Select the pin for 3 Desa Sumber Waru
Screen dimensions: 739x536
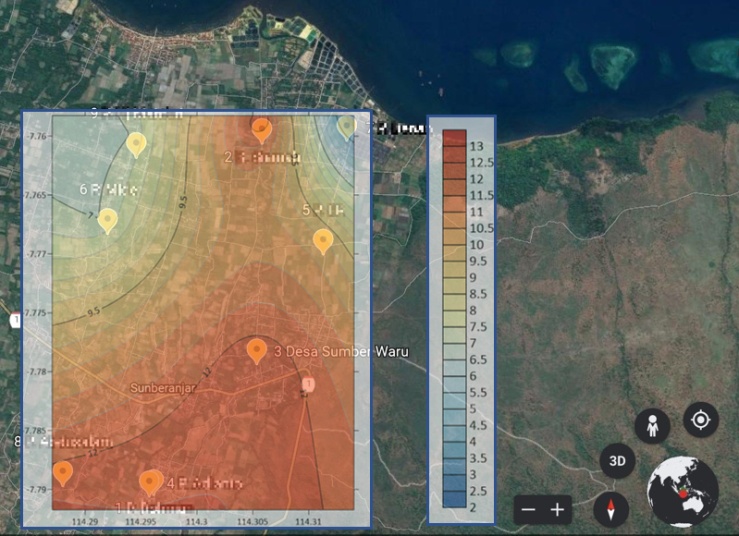point(257,350)
